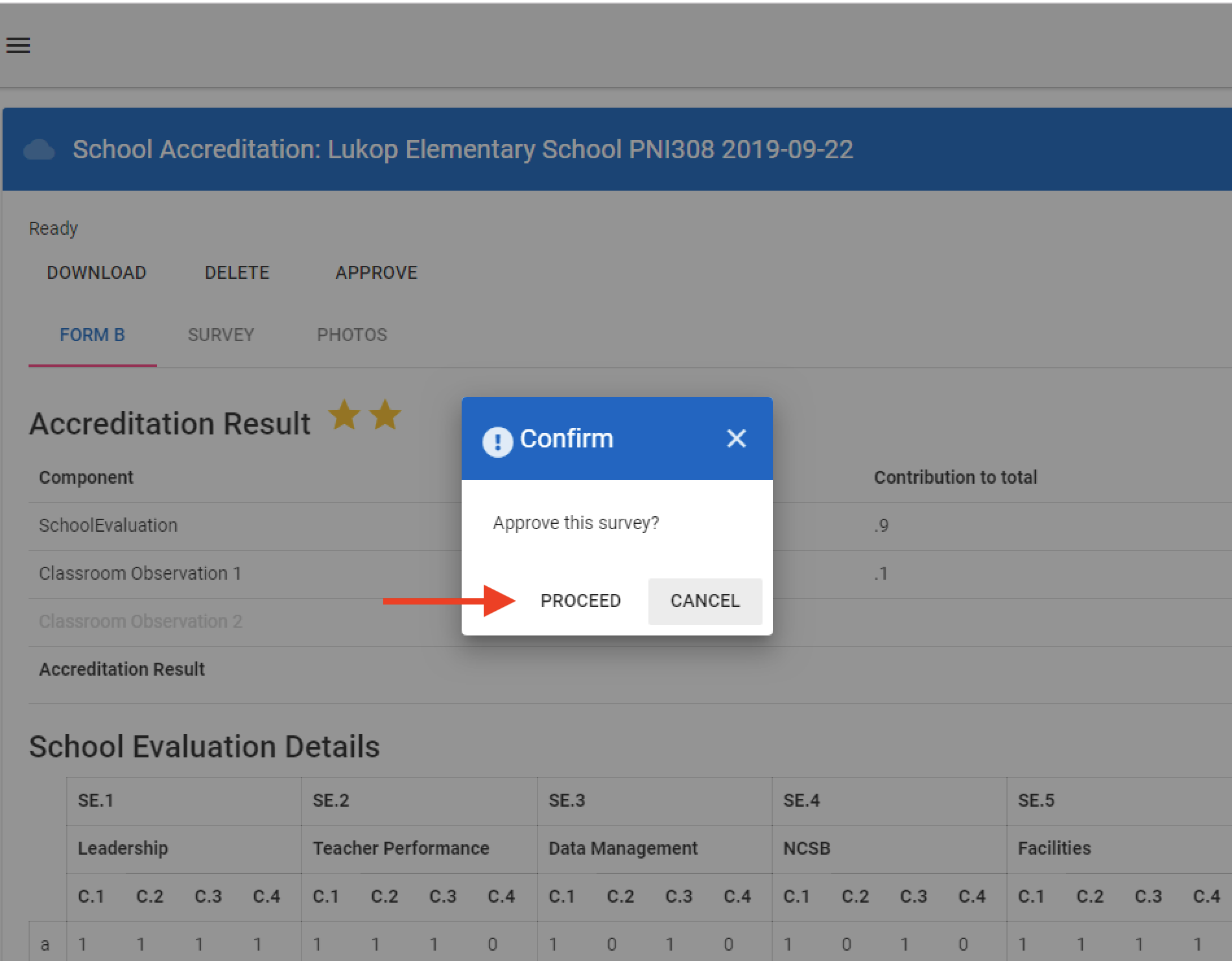
Task: Click the school accreditation page title
Action: click(462, 150)
